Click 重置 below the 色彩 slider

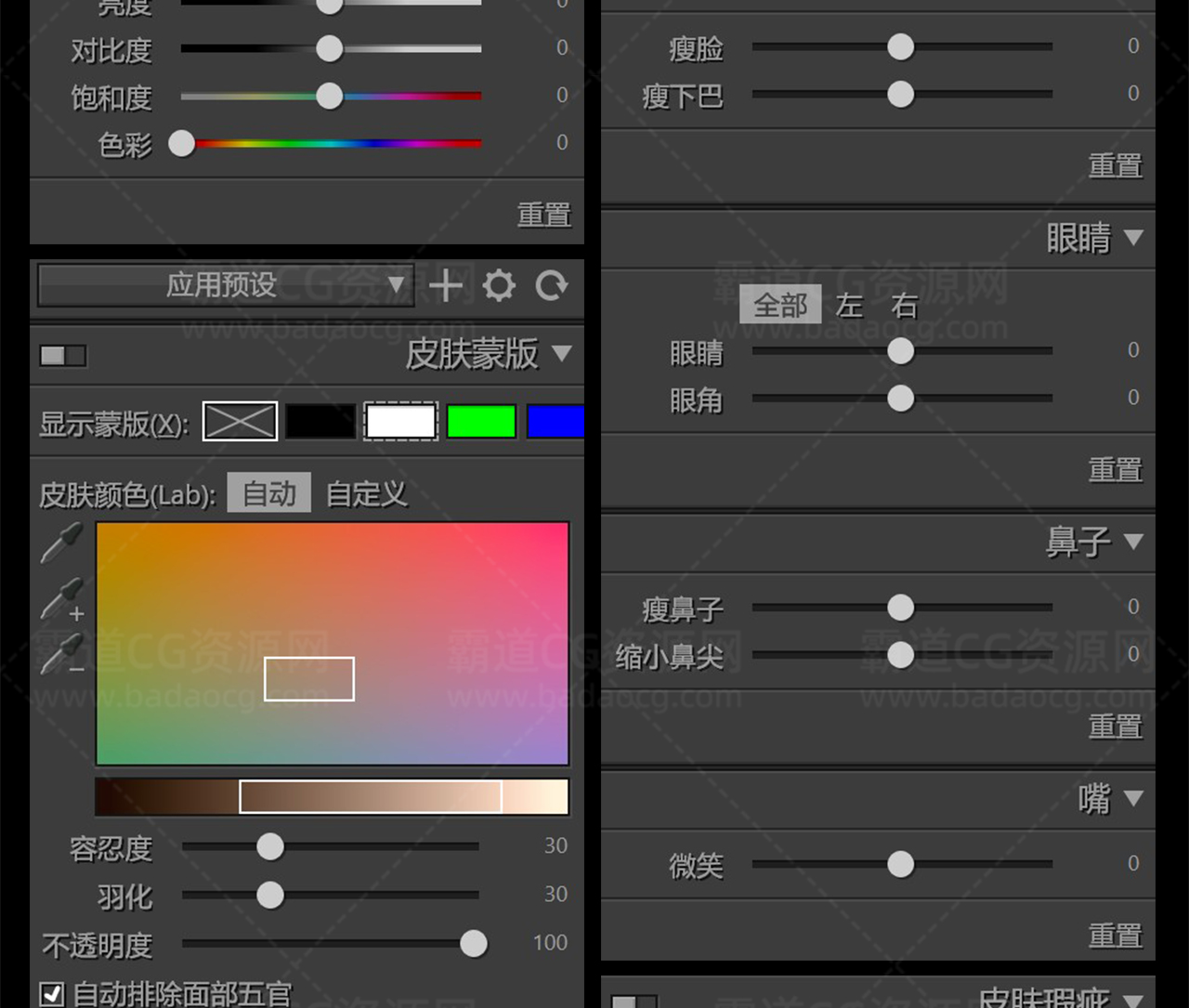[x=543, y=215]
